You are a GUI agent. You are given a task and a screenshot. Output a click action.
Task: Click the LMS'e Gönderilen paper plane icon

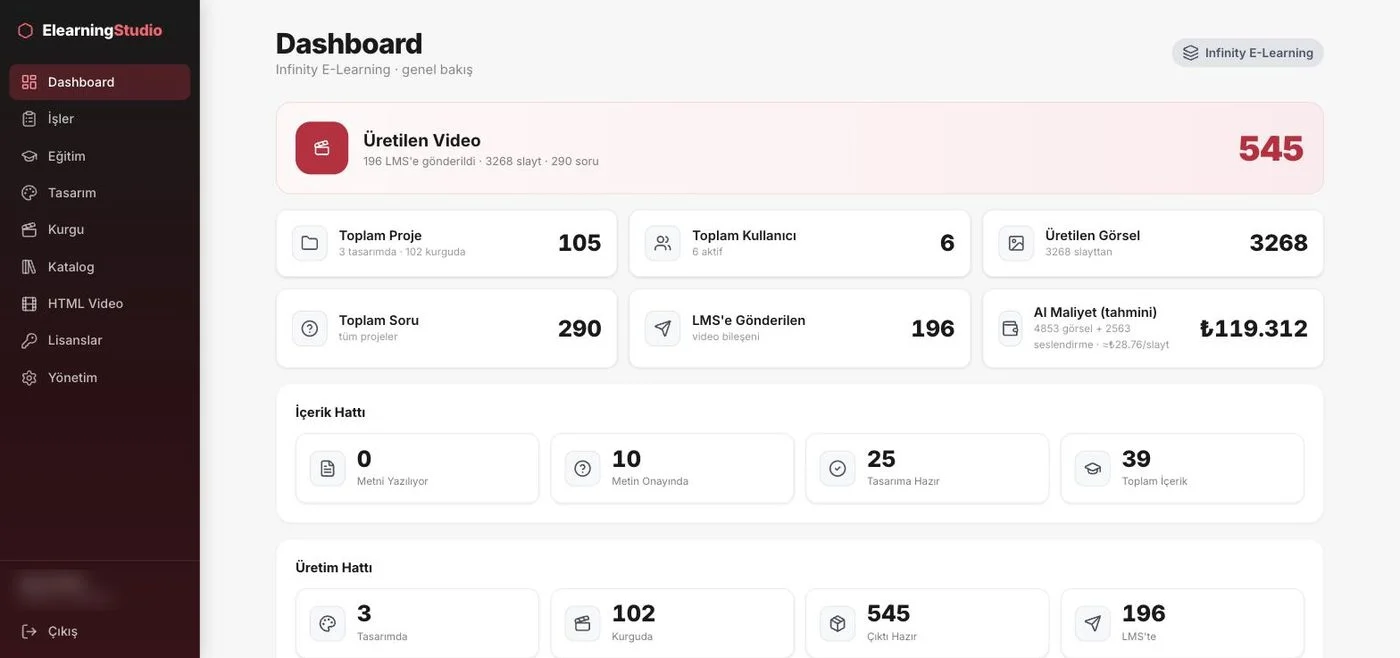tap(663, 328)
